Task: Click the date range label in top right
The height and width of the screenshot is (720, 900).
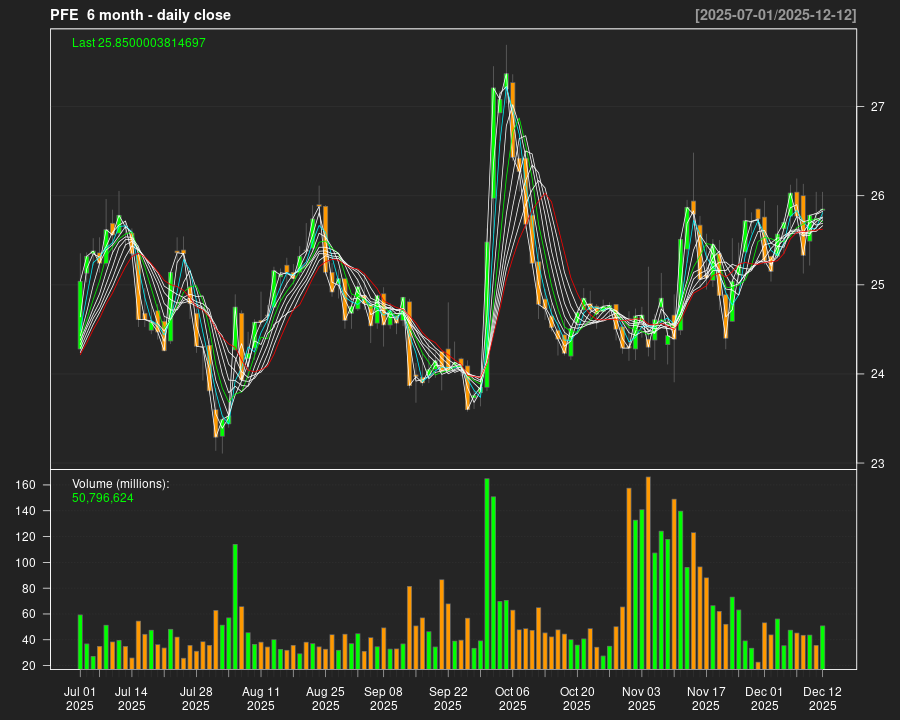Action: (x=775, y=15)
